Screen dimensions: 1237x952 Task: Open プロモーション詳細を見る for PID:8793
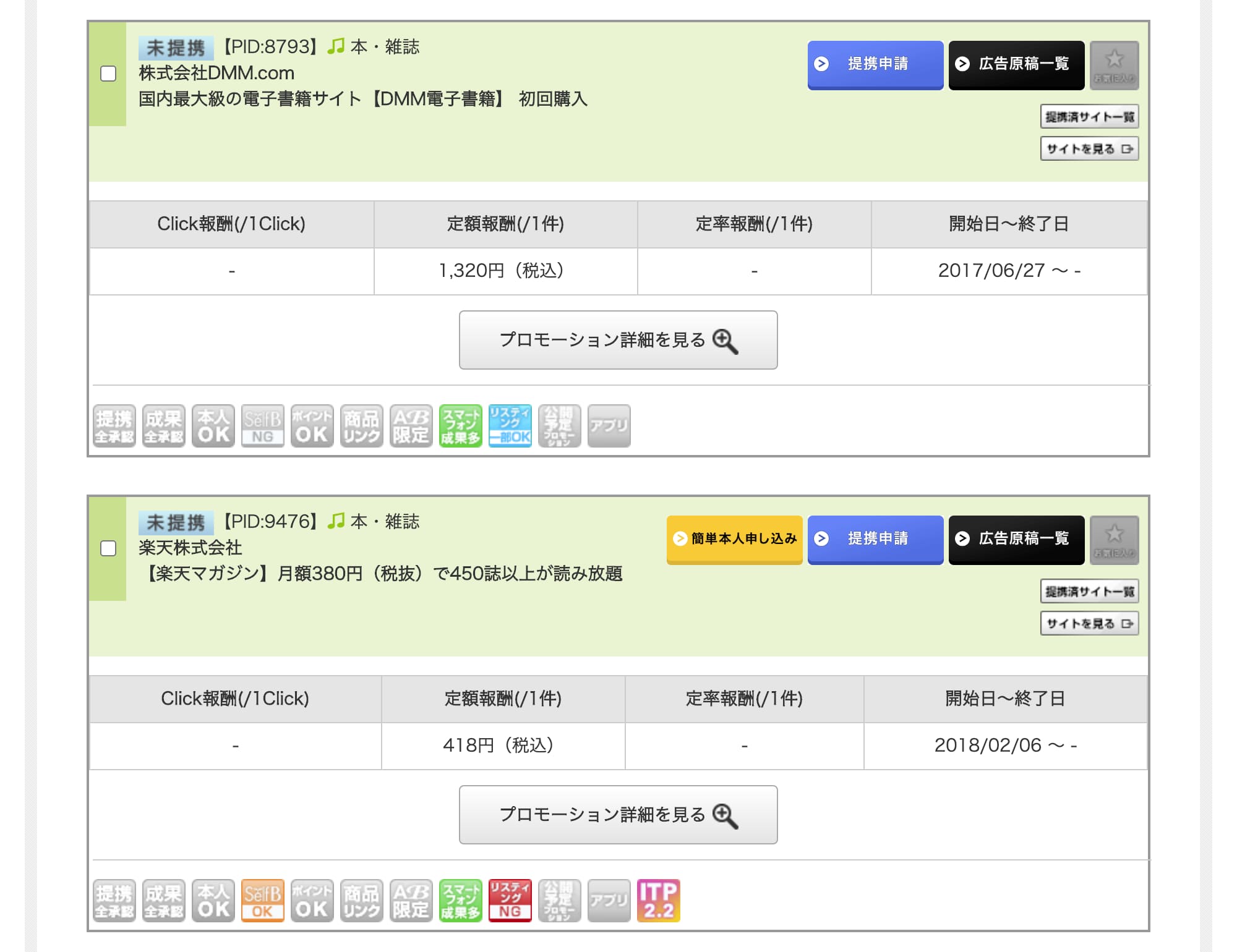click(618, 340)
